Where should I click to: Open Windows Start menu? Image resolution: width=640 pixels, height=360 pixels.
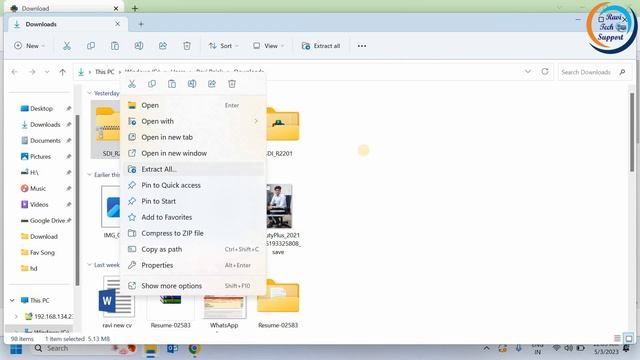point(16,349)
